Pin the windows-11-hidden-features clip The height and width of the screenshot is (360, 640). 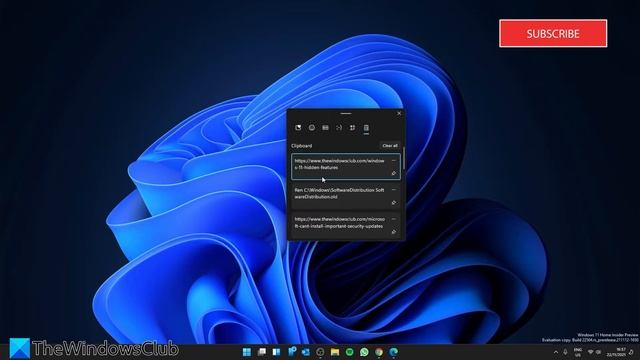point(394,173)
